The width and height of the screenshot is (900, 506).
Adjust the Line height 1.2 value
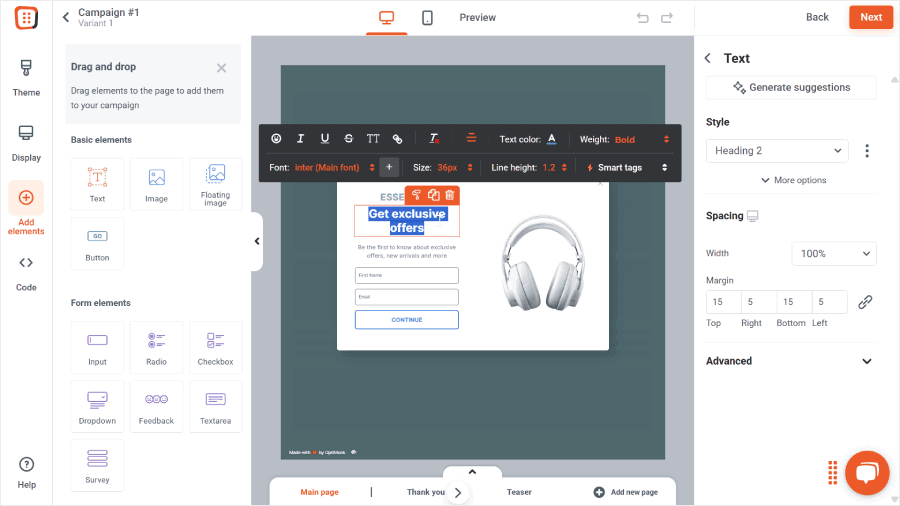[554, 168]
